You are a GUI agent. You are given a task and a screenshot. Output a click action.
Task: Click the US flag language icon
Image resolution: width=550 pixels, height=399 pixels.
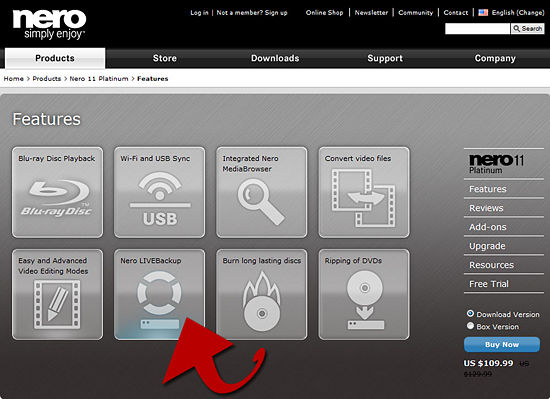tap(483, 13)
